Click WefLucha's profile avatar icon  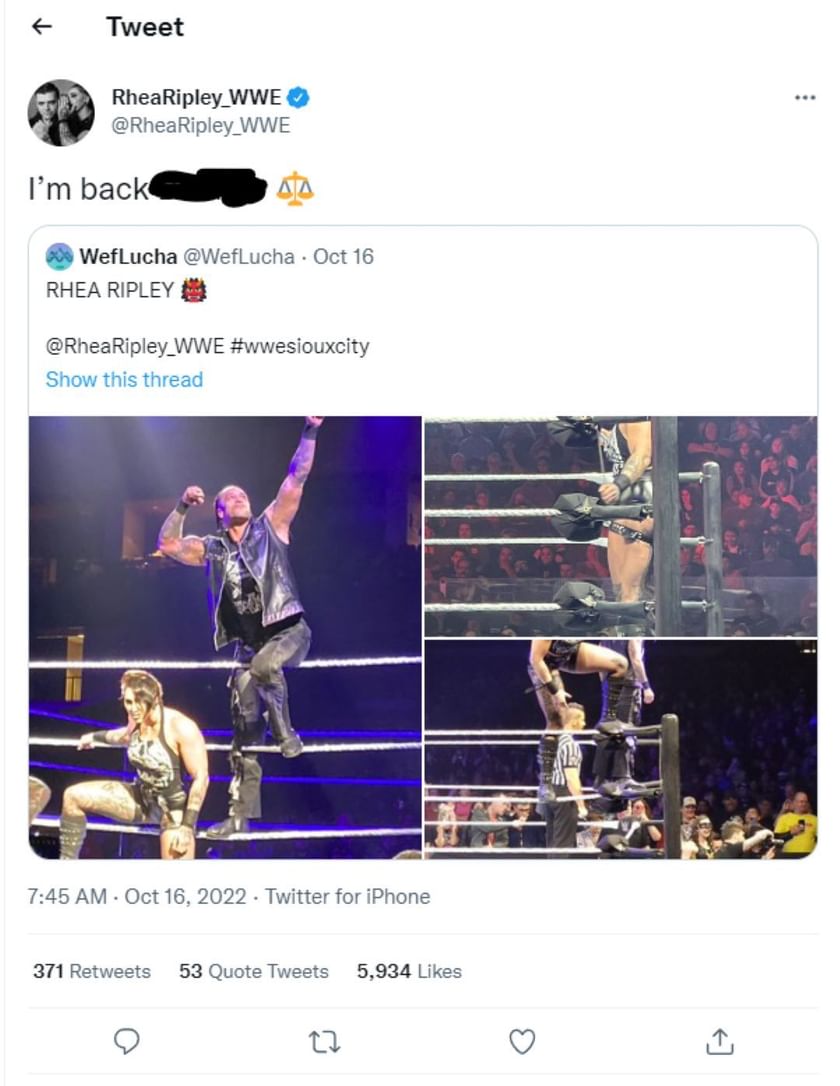[57, 257]
